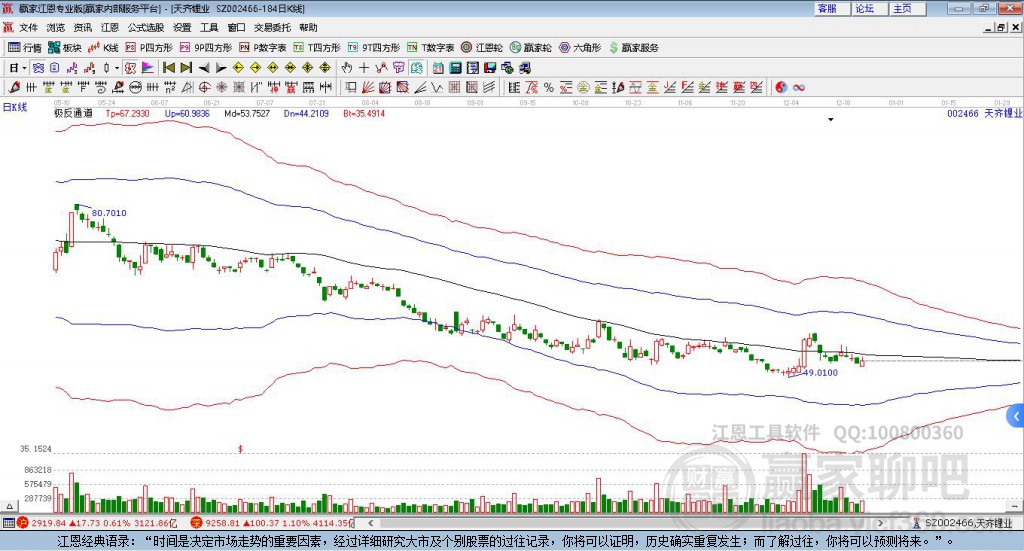This screenshot has height=551, width=1024.
Task: Click the Shenzhen index 9258.81 status entry
Action: (x=272, y=523)
